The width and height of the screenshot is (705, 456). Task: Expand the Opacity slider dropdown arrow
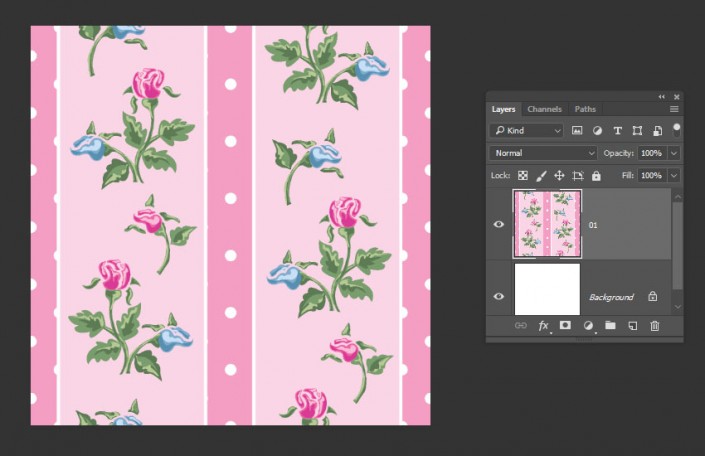(674, 153)
